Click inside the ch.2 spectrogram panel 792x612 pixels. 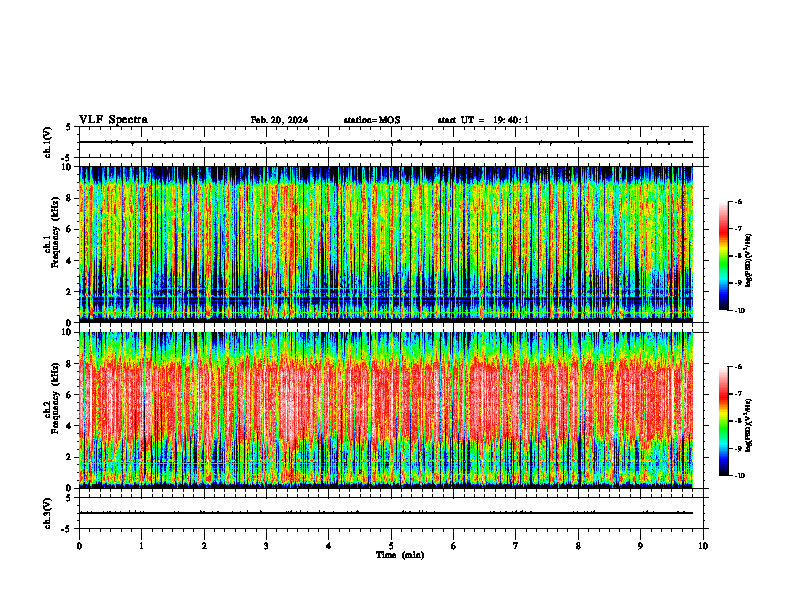coord(386,410)
